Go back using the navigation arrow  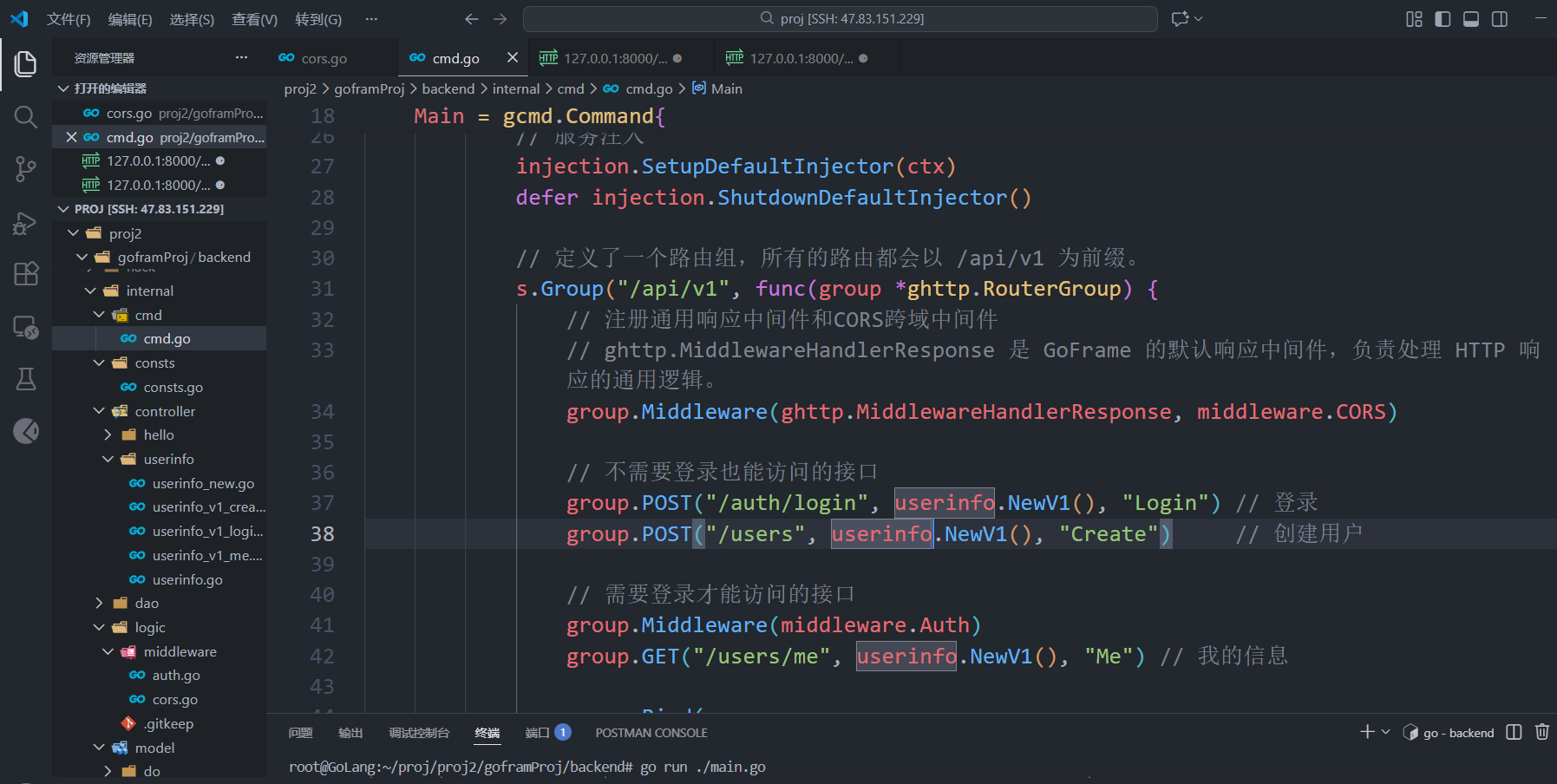tap(471, 19)
